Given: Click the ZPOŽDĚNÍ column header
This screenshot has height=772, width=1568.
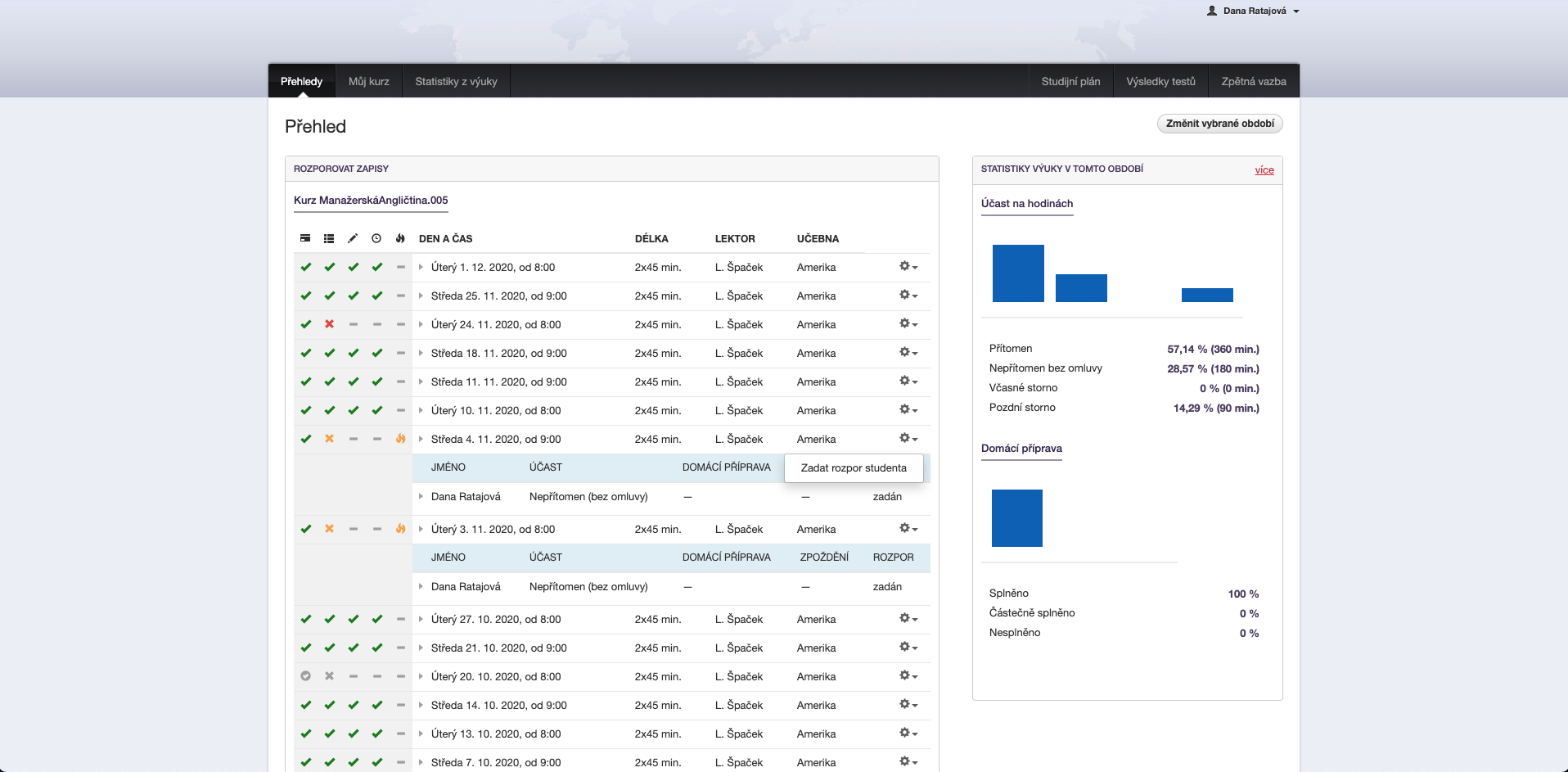Looking at the screenshot, I should (824, 558).
